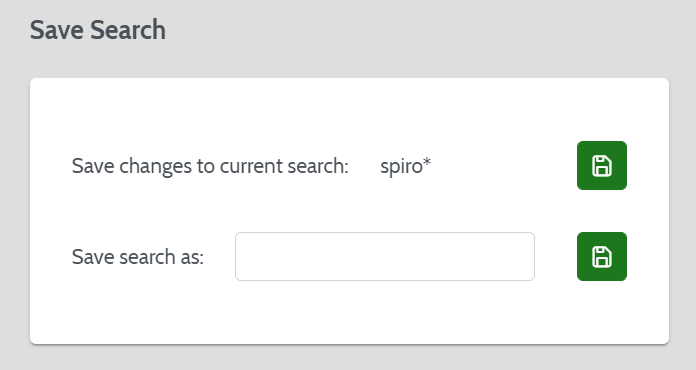Viewport: 696px width, 370px height.
Task: Click the word 'Search' in the page title
Action: click(128, 30)
